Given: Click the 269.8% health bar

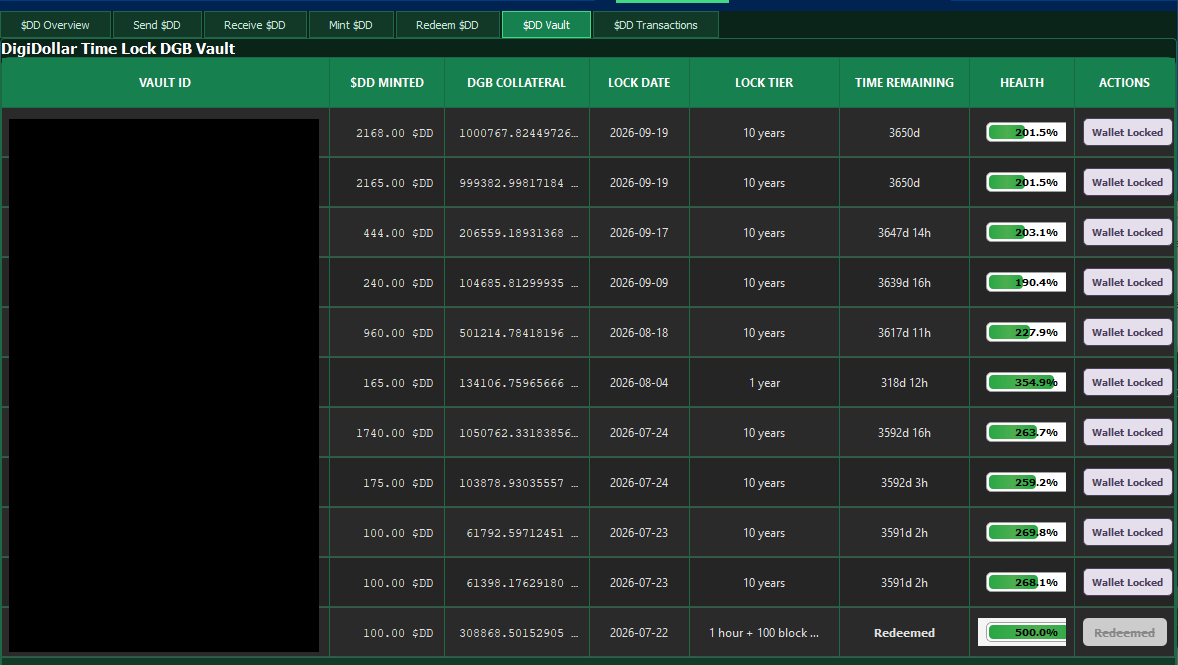Looking at the screenshot, I should click(1026, 532).
